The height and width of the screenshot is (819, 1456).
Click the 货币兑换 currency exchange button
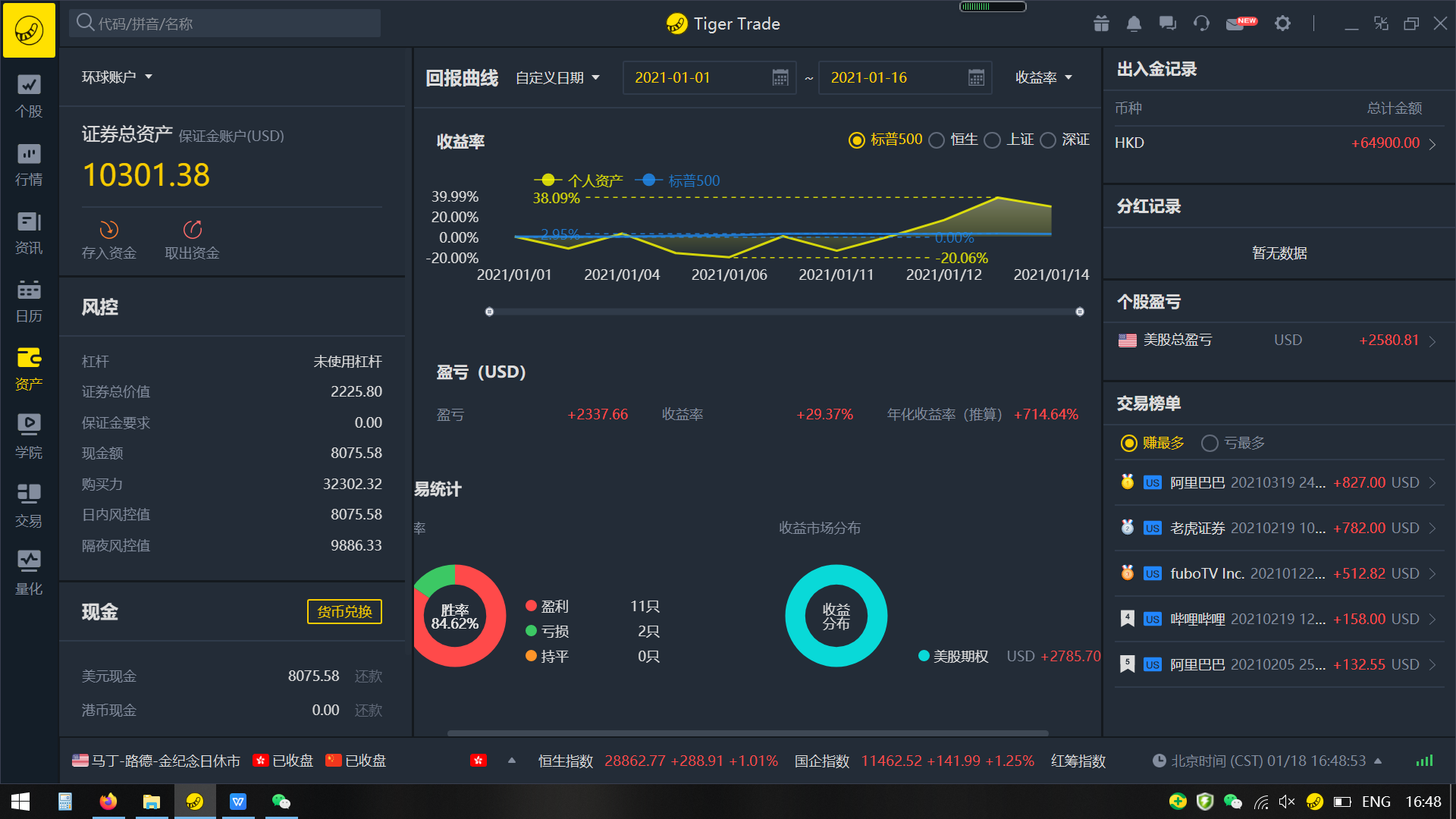(344, 611)
